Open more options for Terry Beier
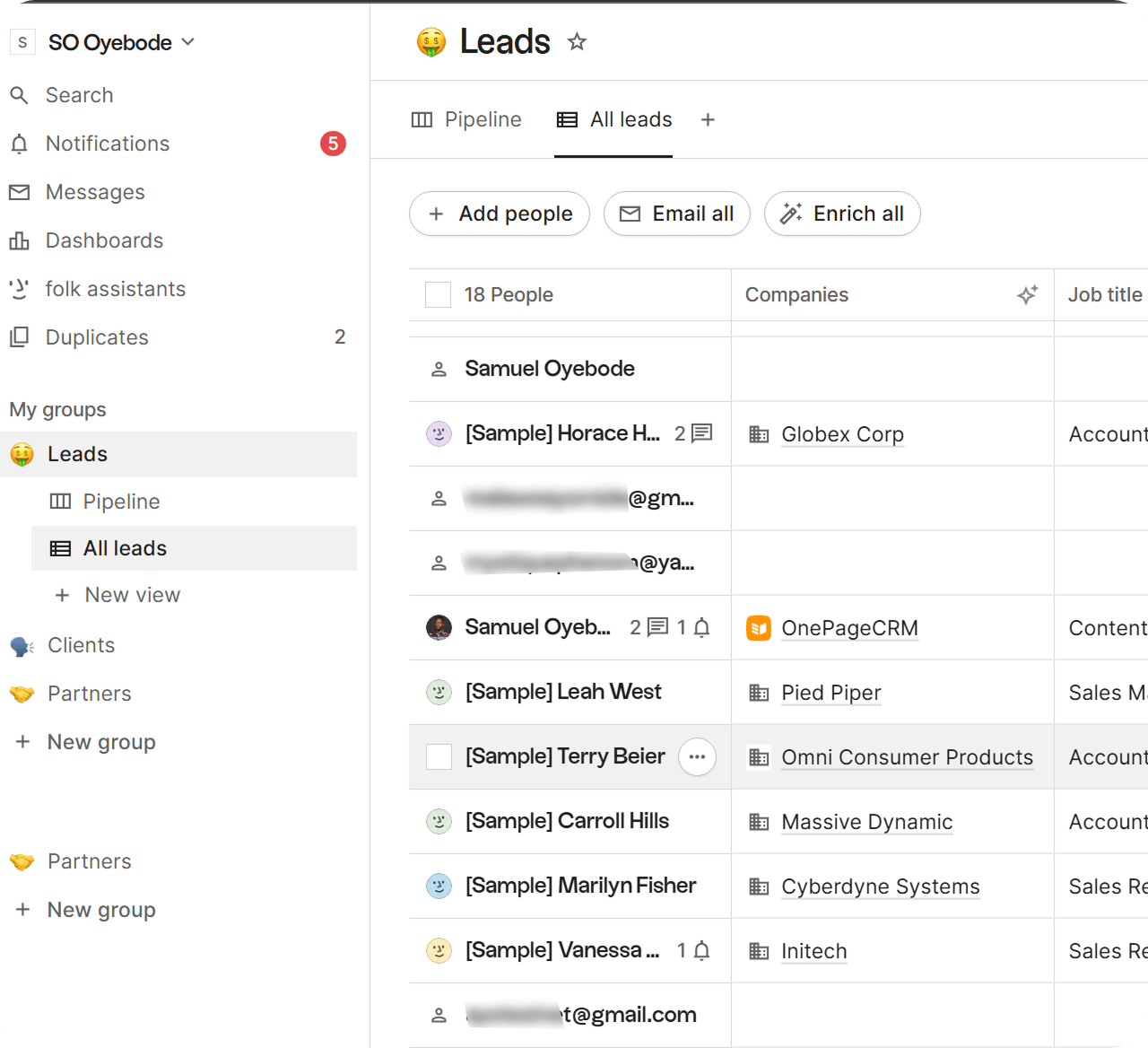This screenshot has width=1148, height=1048. pyautogui.click(x=697, y=756)
